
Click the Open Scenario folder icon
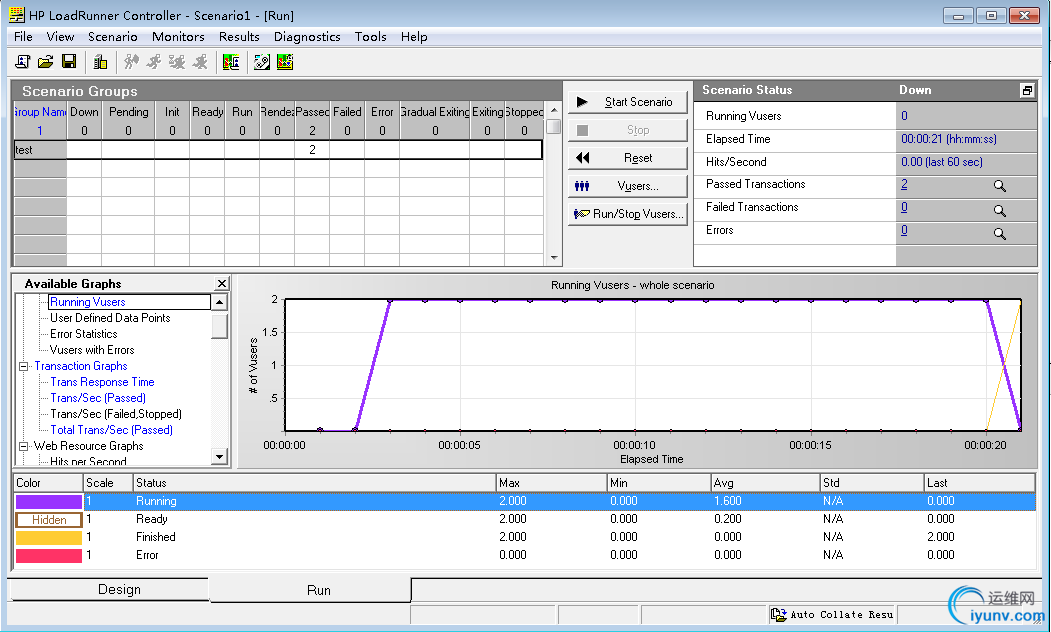point(46,62)
